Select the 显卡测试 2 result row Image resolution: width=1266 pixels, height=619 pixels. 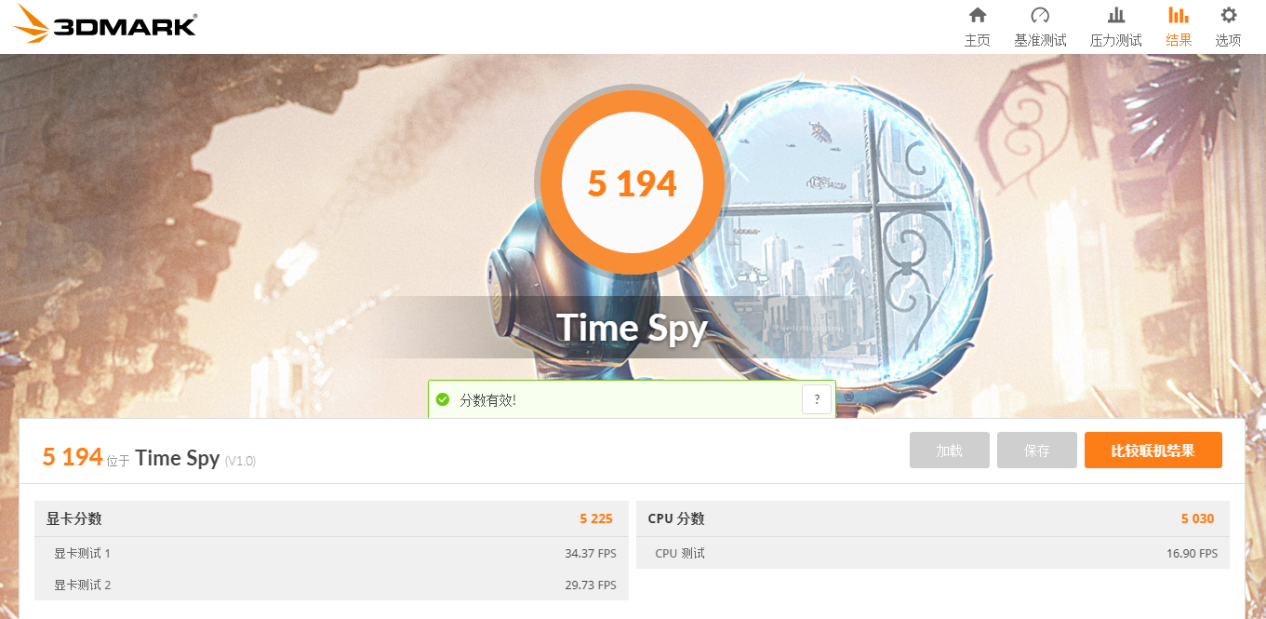331,584
